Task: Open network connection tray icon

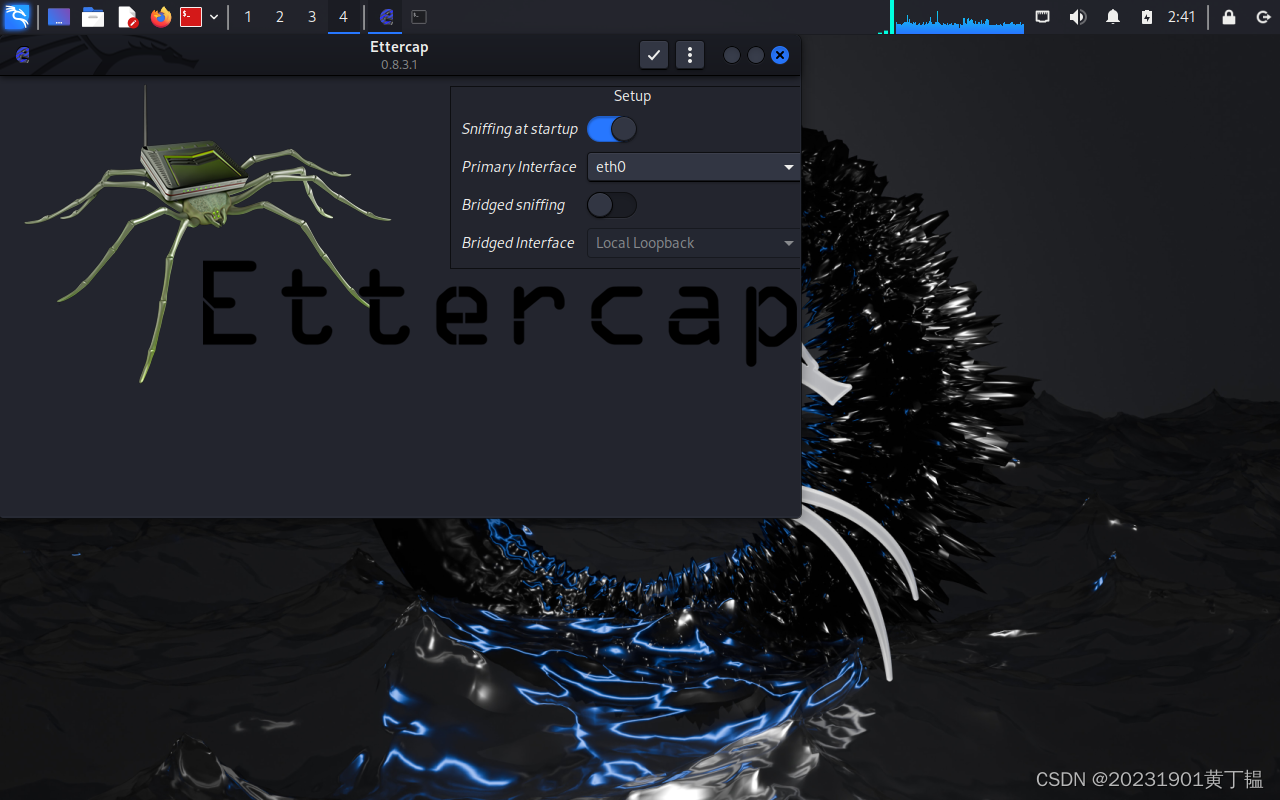Action: pos(1043,17)
